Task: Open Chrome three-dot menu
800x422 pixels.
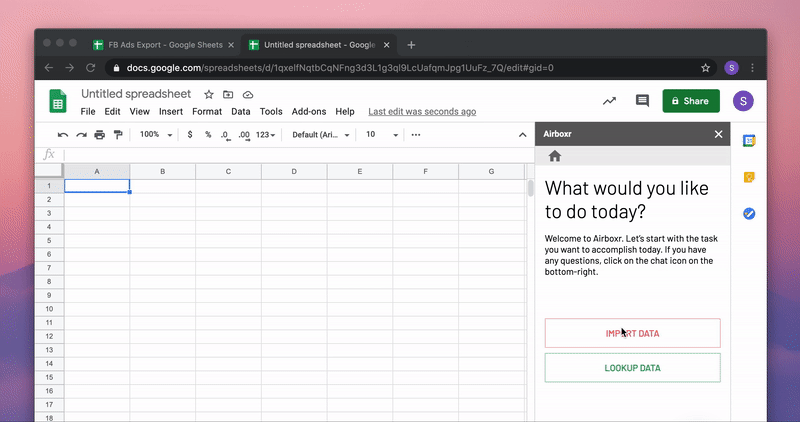Action: pos(753,68)
